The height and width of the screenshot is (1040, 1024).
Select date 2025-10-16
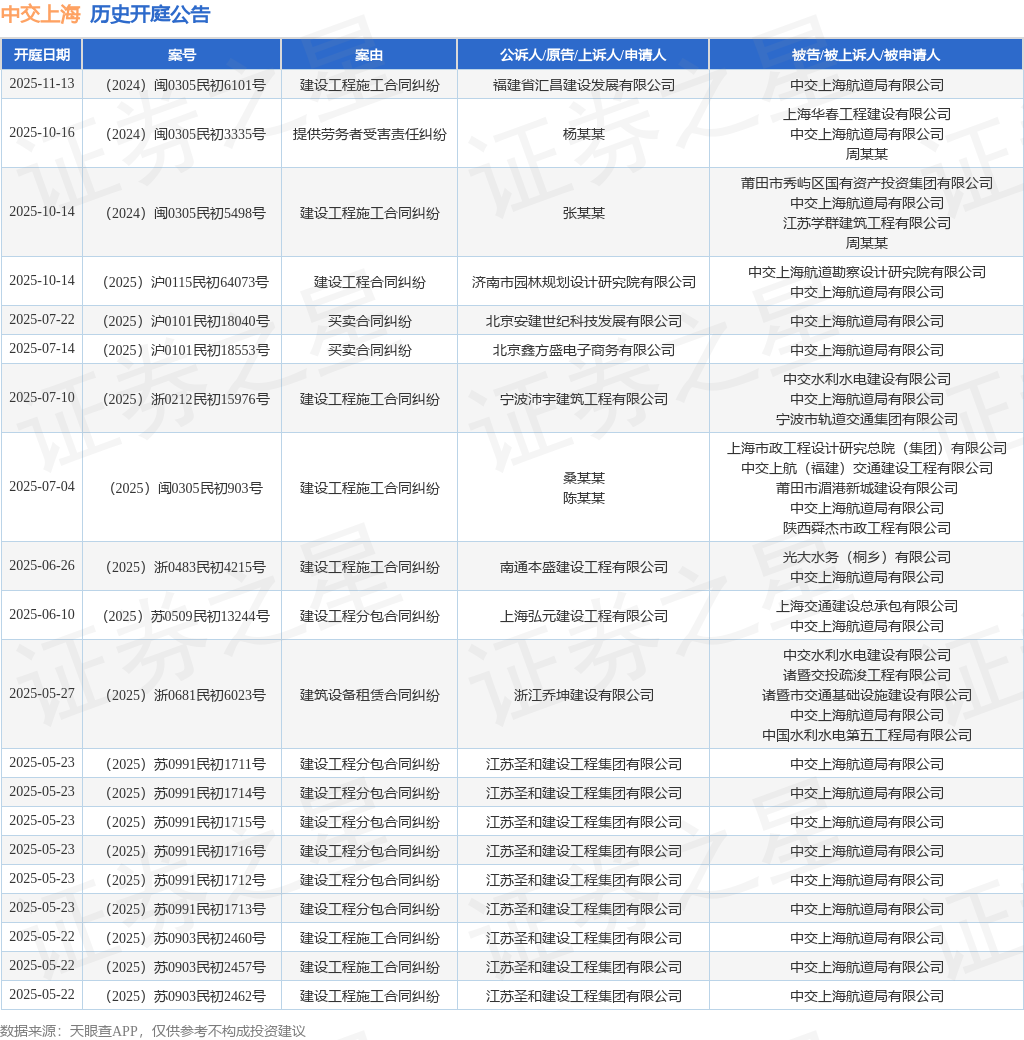tap(42, 133)
